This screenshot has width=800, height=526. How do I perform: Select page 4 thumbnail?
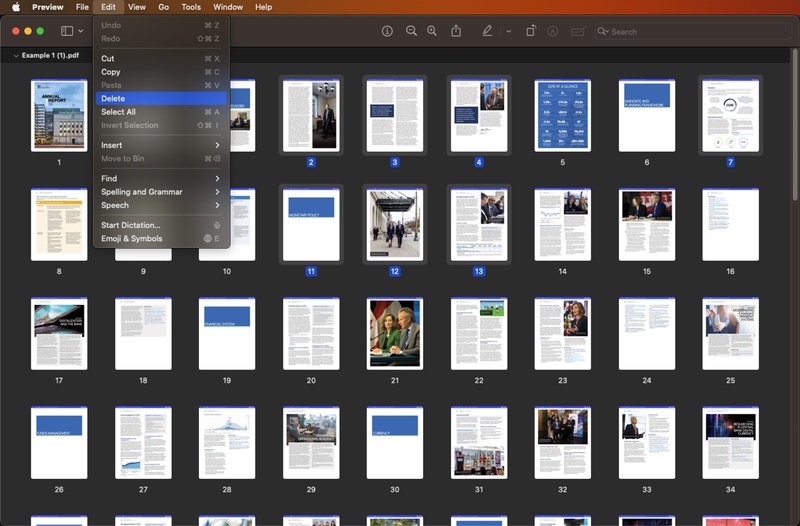pyautogui.click(x=479, y=115)
